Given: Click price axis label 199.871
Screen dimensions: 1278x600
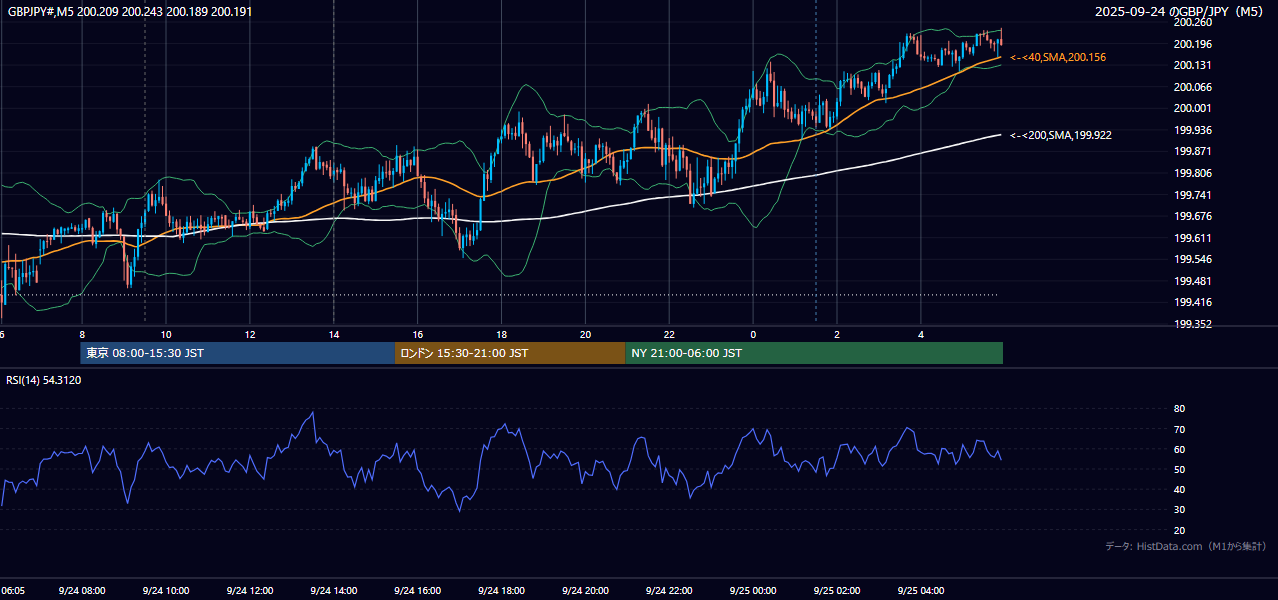Looking at the screenshot, I should tap(1192, 151).
